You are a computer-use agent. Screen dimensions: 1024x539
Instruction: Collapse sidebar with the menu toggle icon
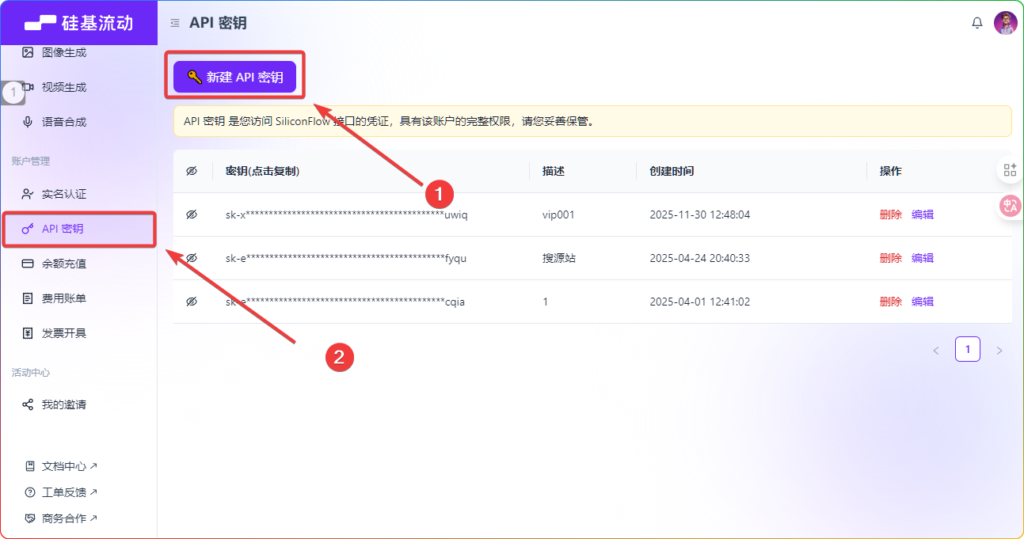pos(175,23)
